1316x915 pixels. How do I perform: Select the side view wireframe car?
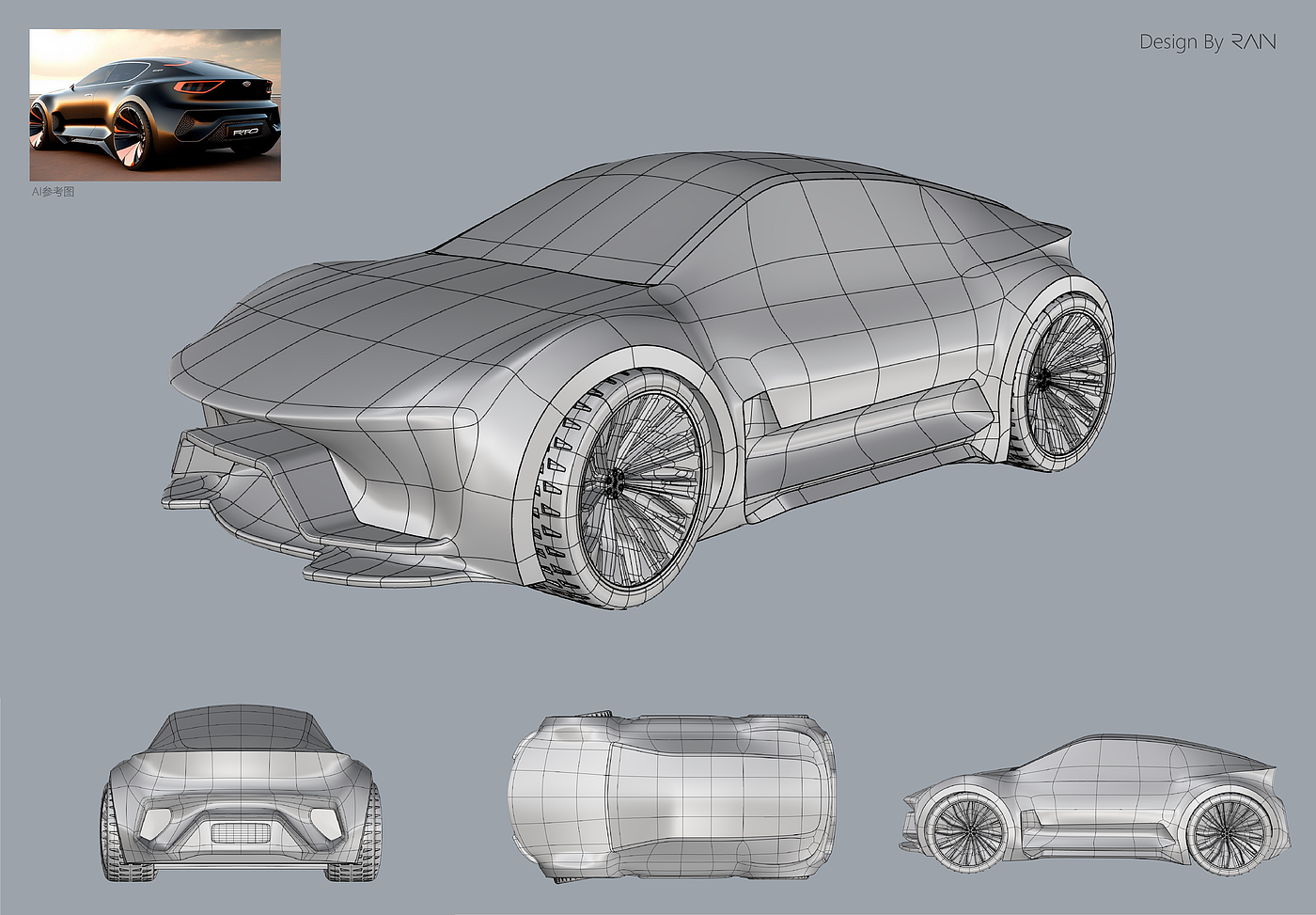click(1095, 804)
